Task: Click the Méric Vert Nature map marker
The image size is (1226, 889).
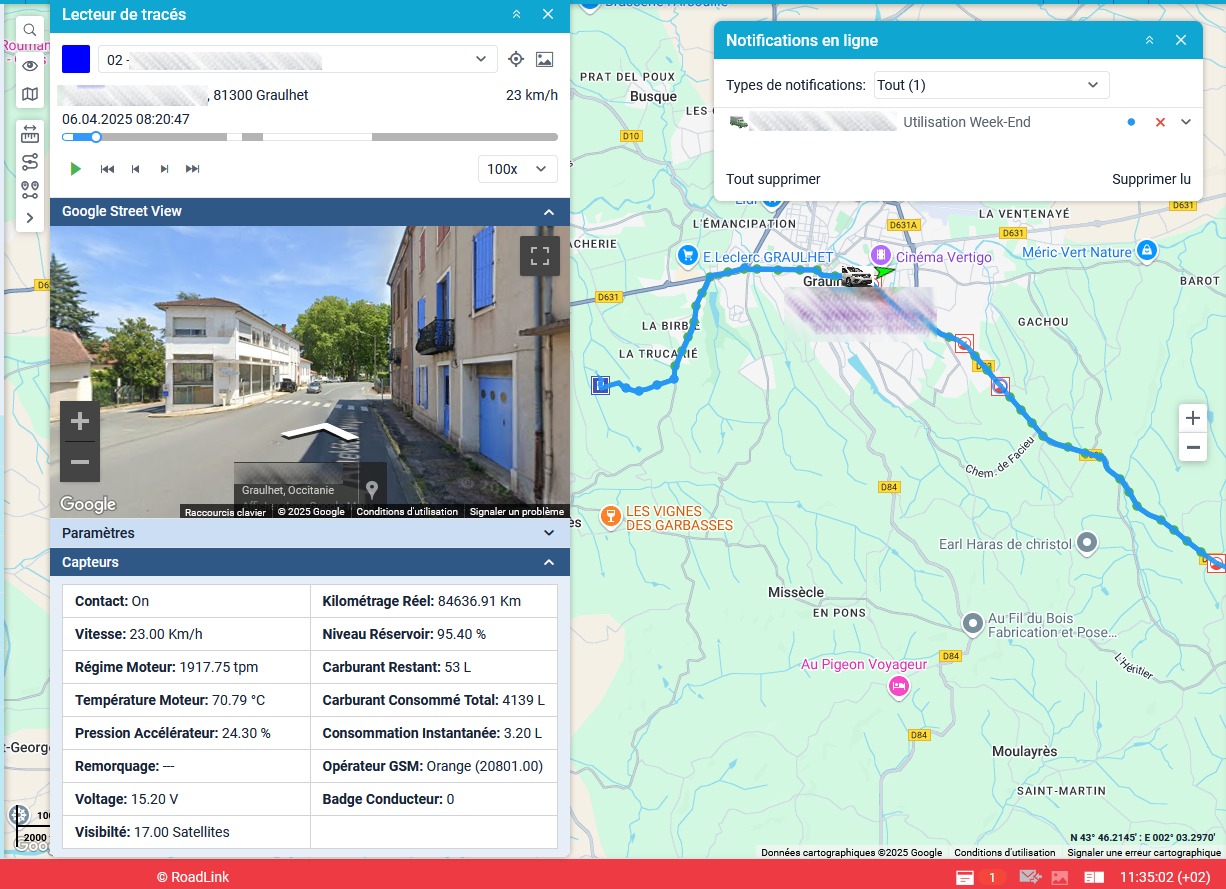Action: (1147, 249)
